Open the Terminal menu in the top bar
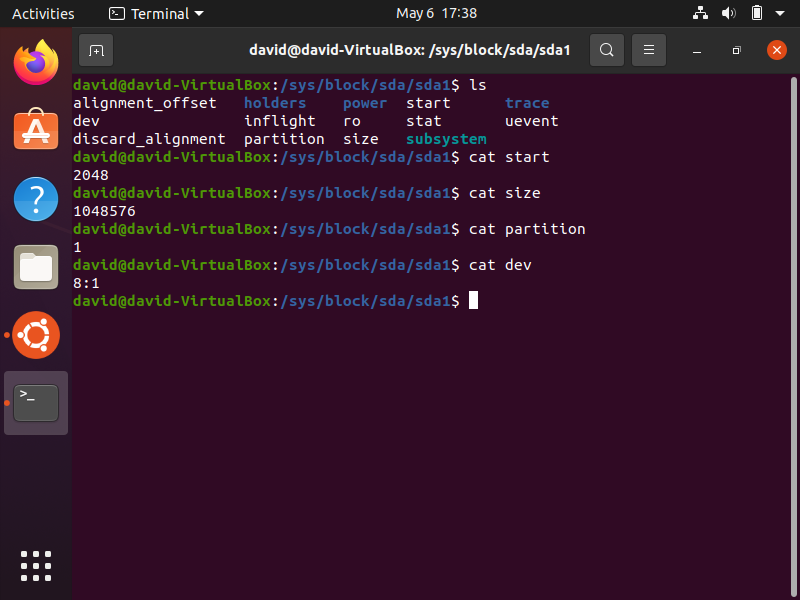Viewport: 800px width, 600px height. [155, 13]
